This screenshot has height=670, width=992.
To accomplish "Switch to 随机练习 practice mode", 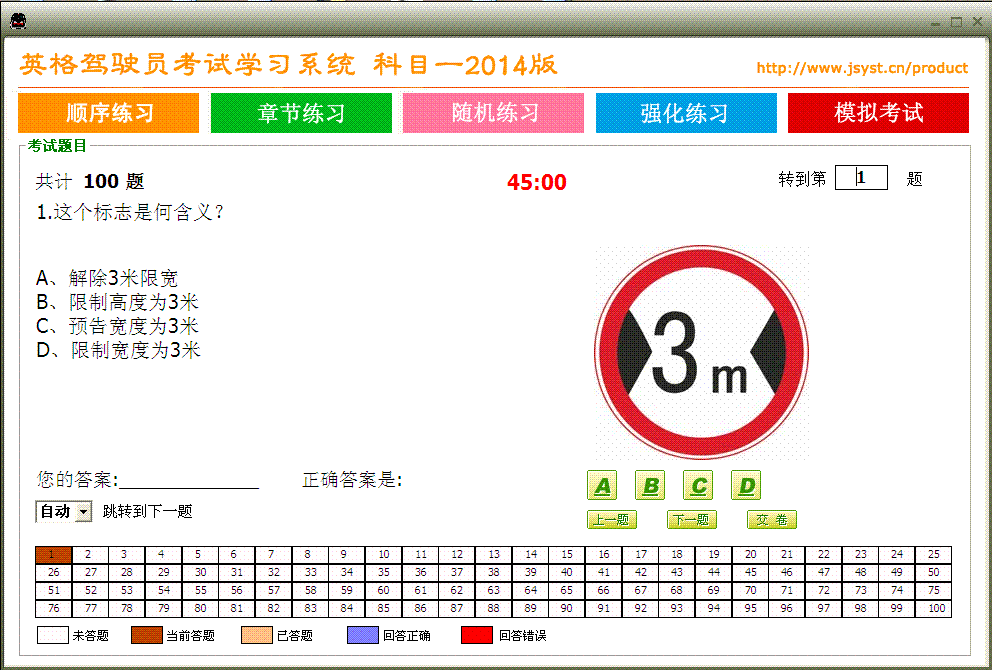I will tap(493, 112).
